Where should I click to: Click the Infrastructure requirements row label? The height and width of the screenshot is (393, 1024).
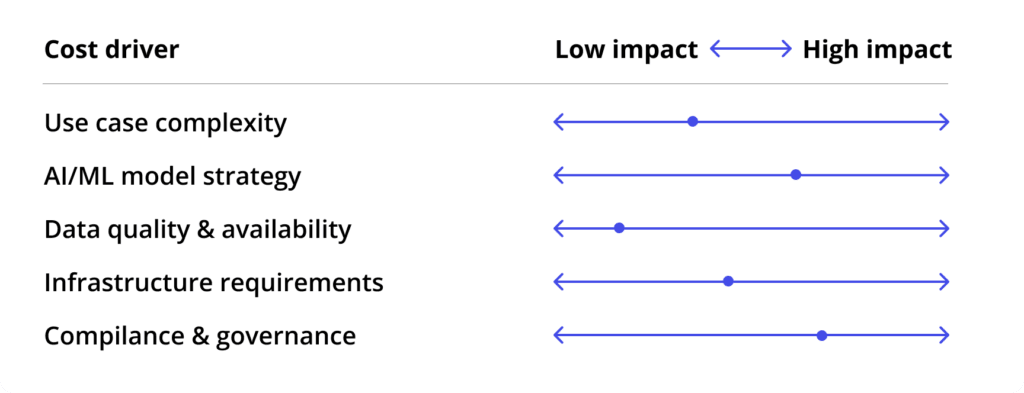pyautogui.click(x=214, y=283)
